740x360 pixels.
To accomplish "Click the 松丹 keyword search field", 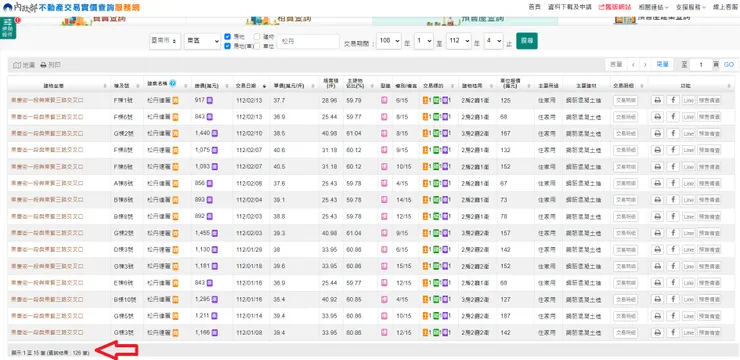I will pyautogui.click(x=308, y=42).
